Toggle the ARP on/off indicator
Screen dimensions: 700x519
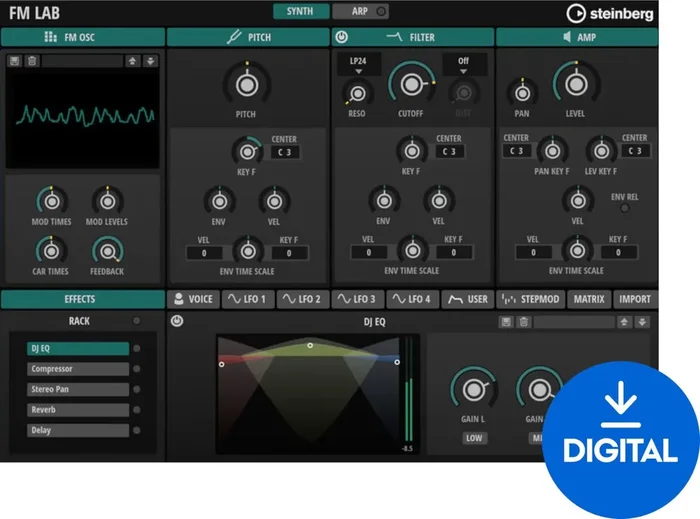(381, 12)
